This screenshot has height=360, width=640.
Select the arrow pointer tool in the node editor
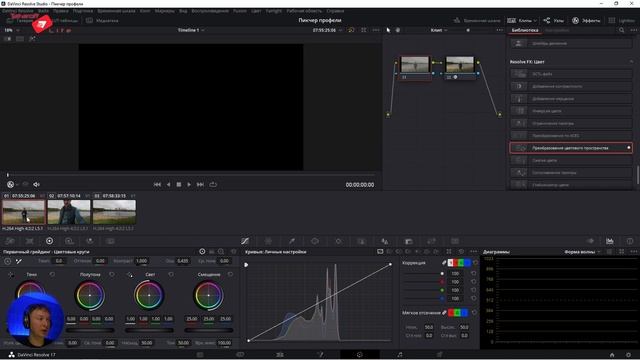click(388, 30)
